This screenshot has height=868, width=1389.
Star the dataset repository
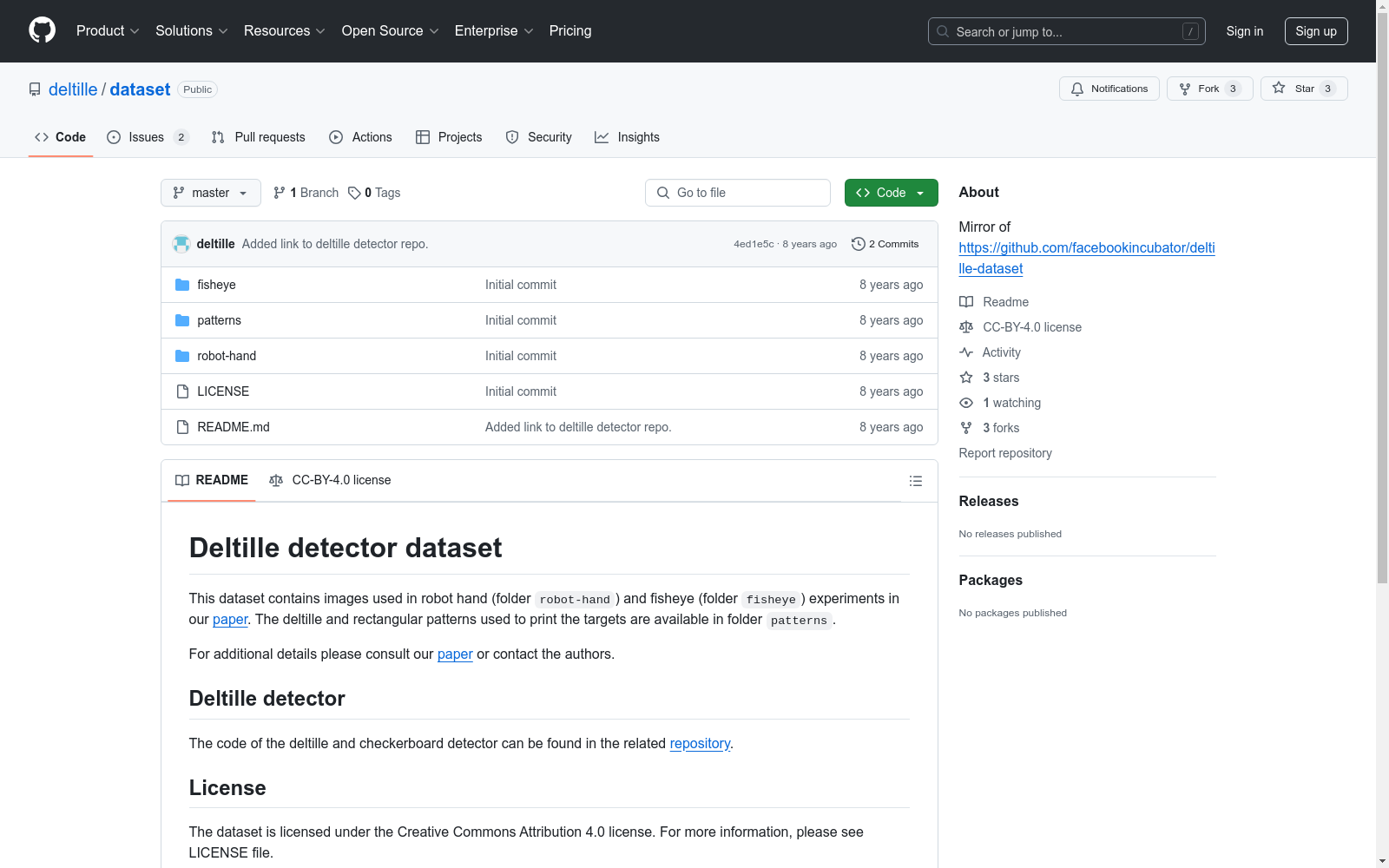(1304, 89)
